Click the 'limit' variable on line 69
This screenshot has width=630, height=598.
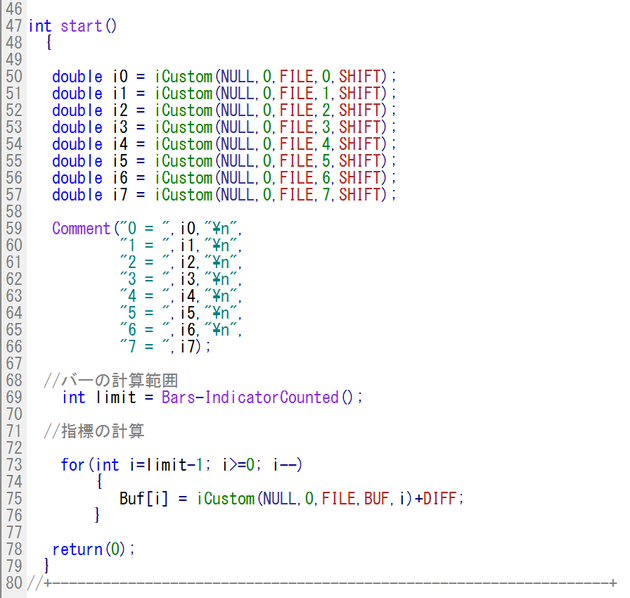pos(116,397)
